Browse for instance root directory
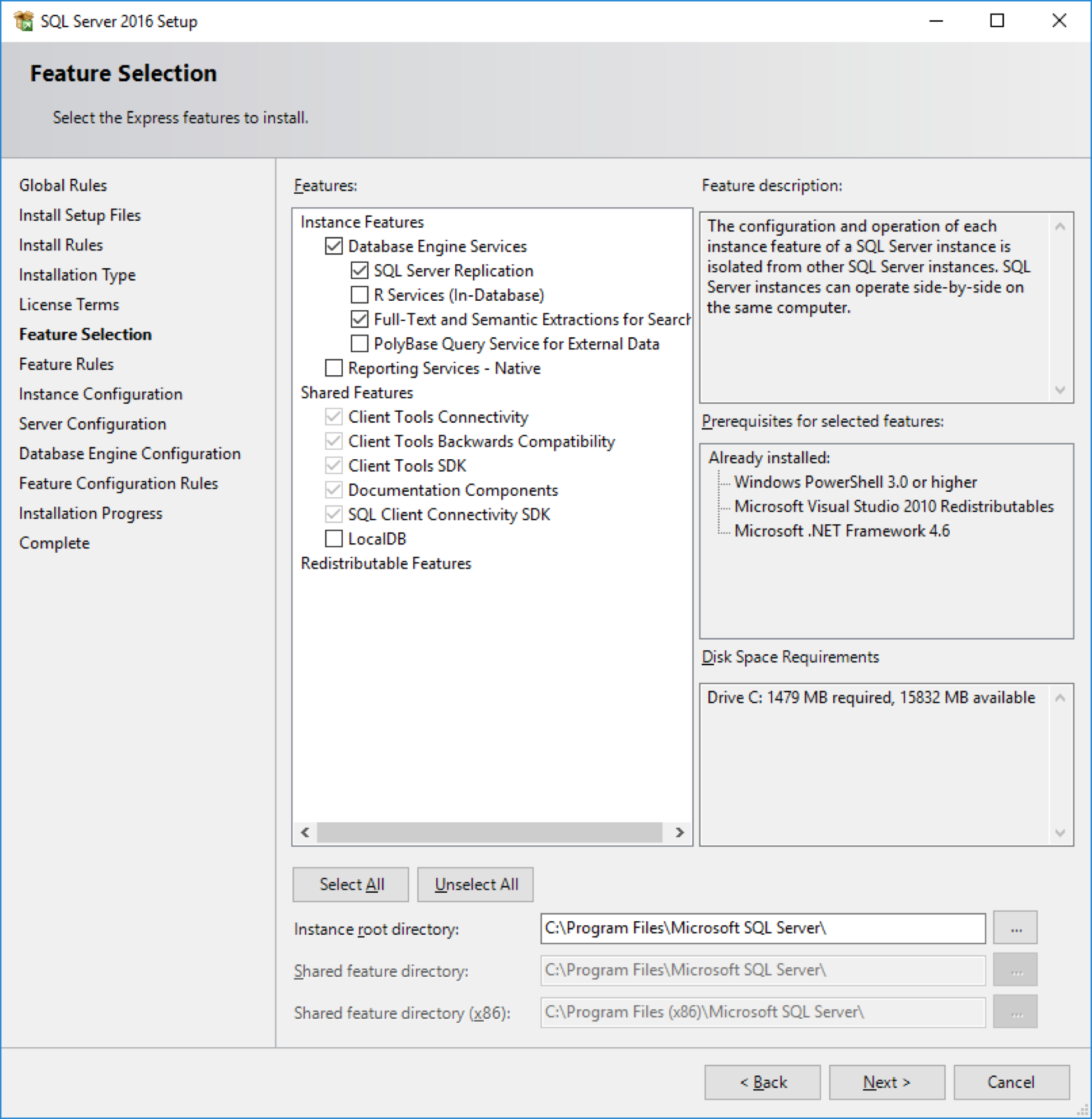1092x1119 pixels. click(1015, 928)
